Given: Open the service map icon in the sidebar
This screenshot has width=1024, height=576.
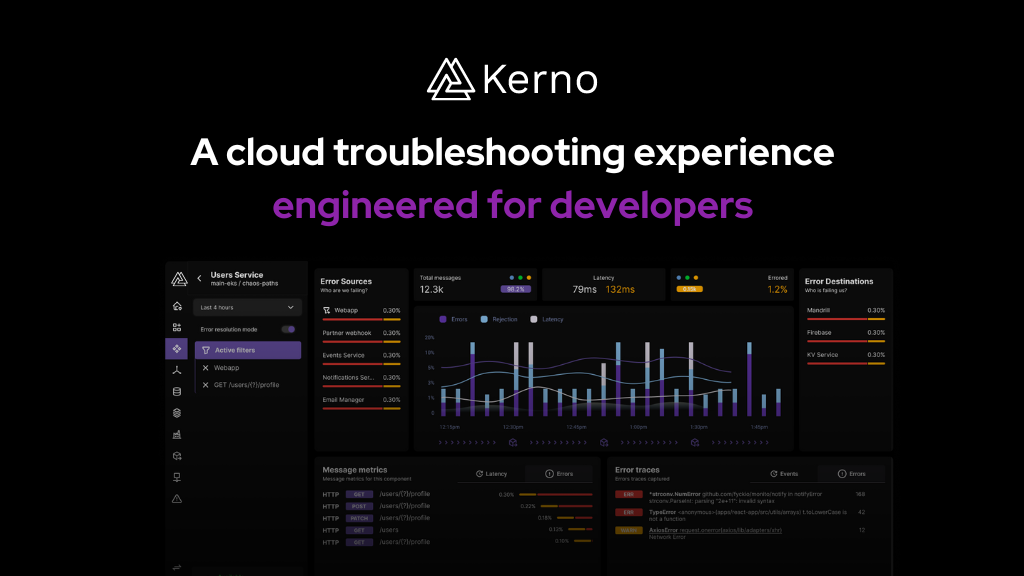Looking at the screenshot, I should [176, 347].
